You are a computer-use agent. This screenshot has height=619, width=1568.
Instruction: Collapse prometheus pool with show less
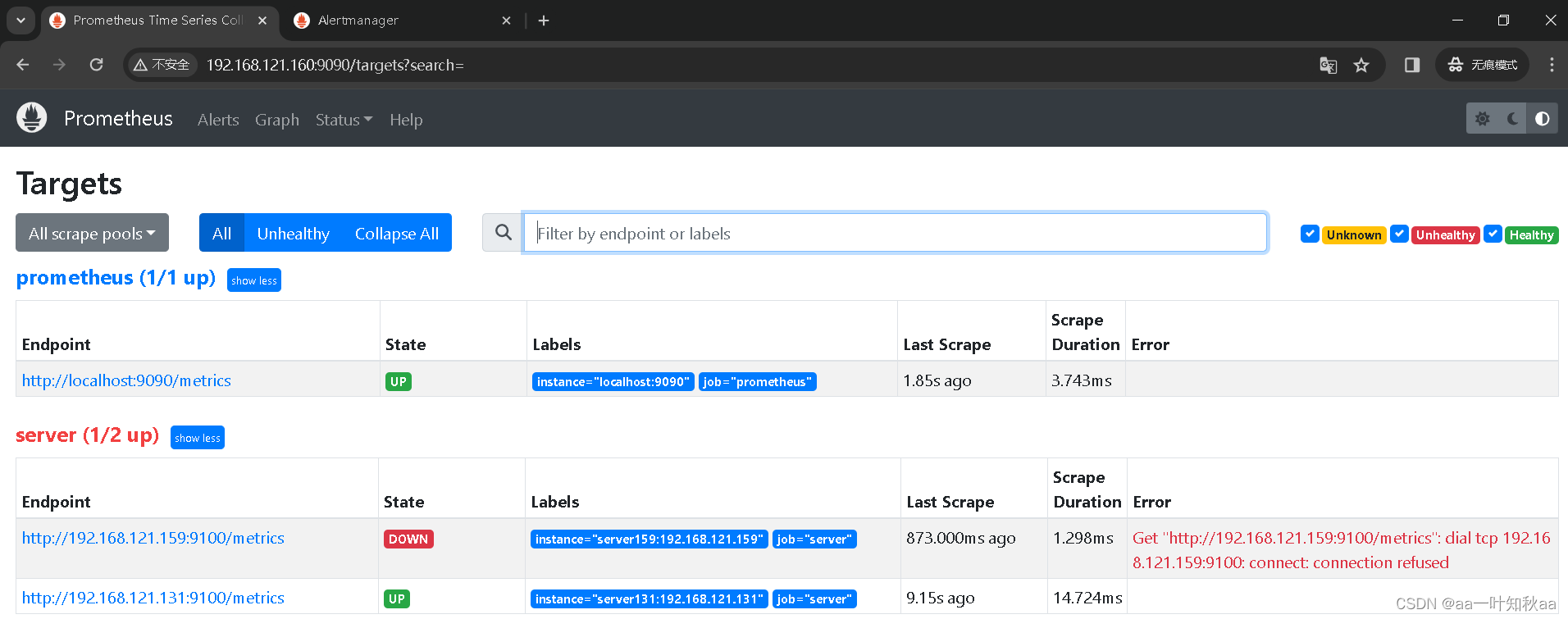pyautogui.click(x=254, y=280)
